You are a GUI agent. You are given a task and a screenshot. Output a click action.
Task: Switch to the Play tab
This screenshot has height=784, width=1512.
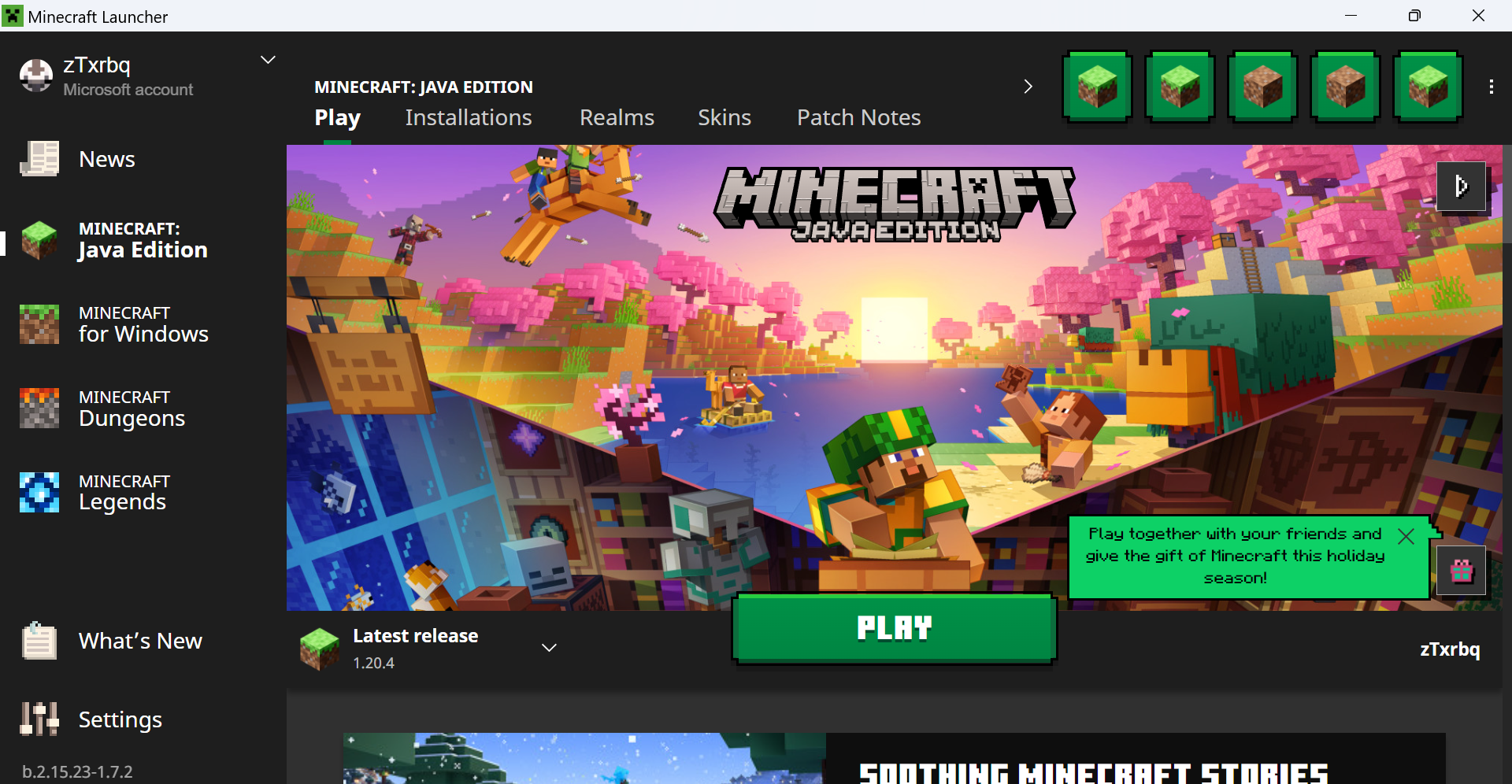(337, 118)
